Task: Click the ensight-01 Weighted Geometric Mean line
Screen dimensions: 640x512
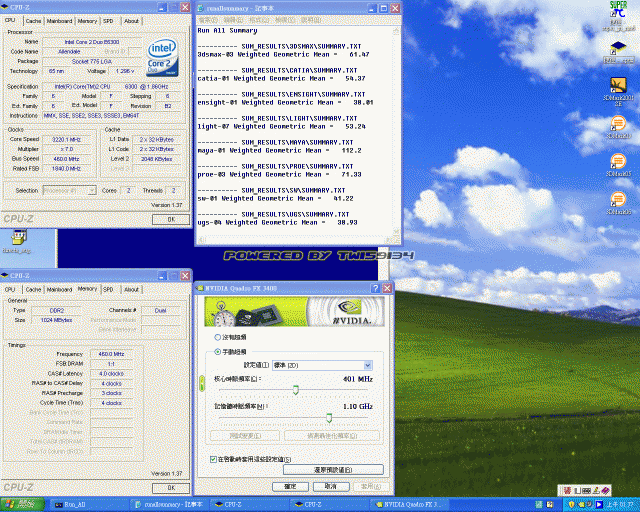Action: coord(285,102)
